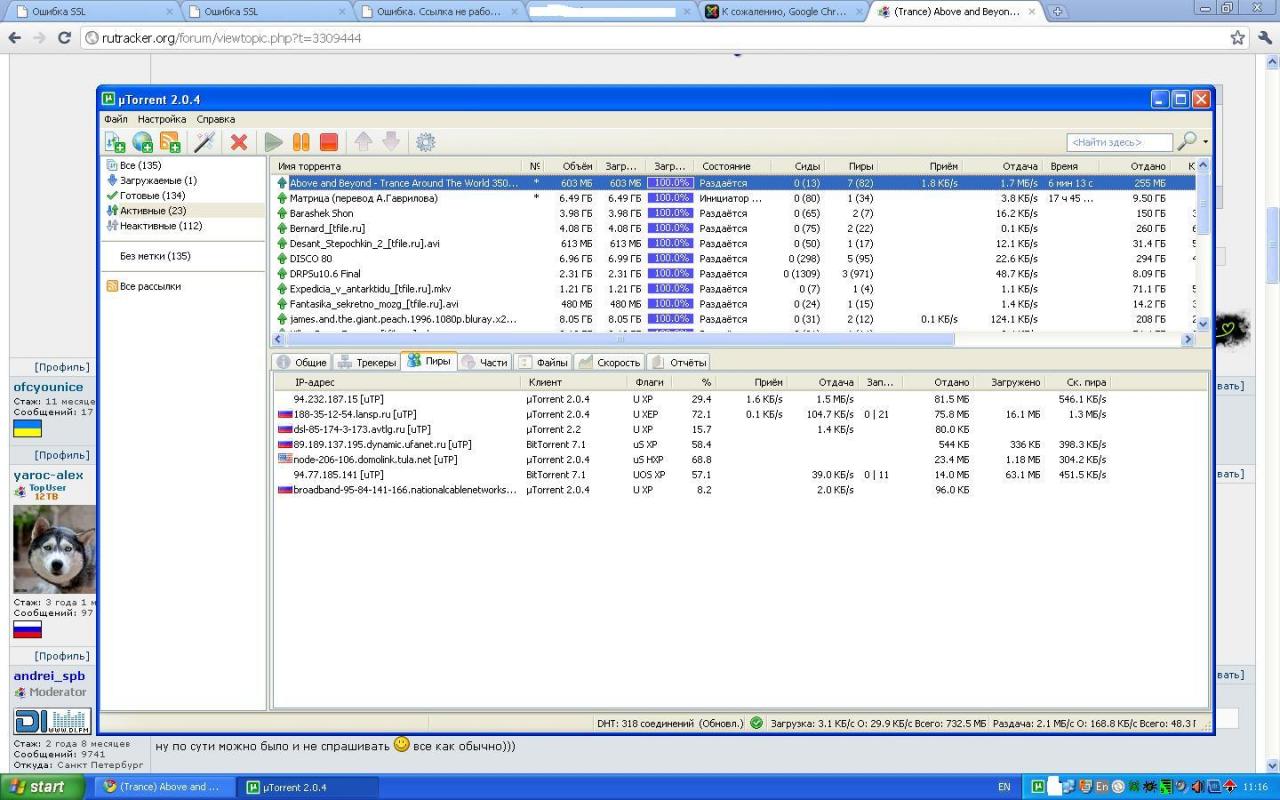Click the Найти здесь search field
The image size is (1280, 800).
pyautogui.click(x=1118, y=143)
